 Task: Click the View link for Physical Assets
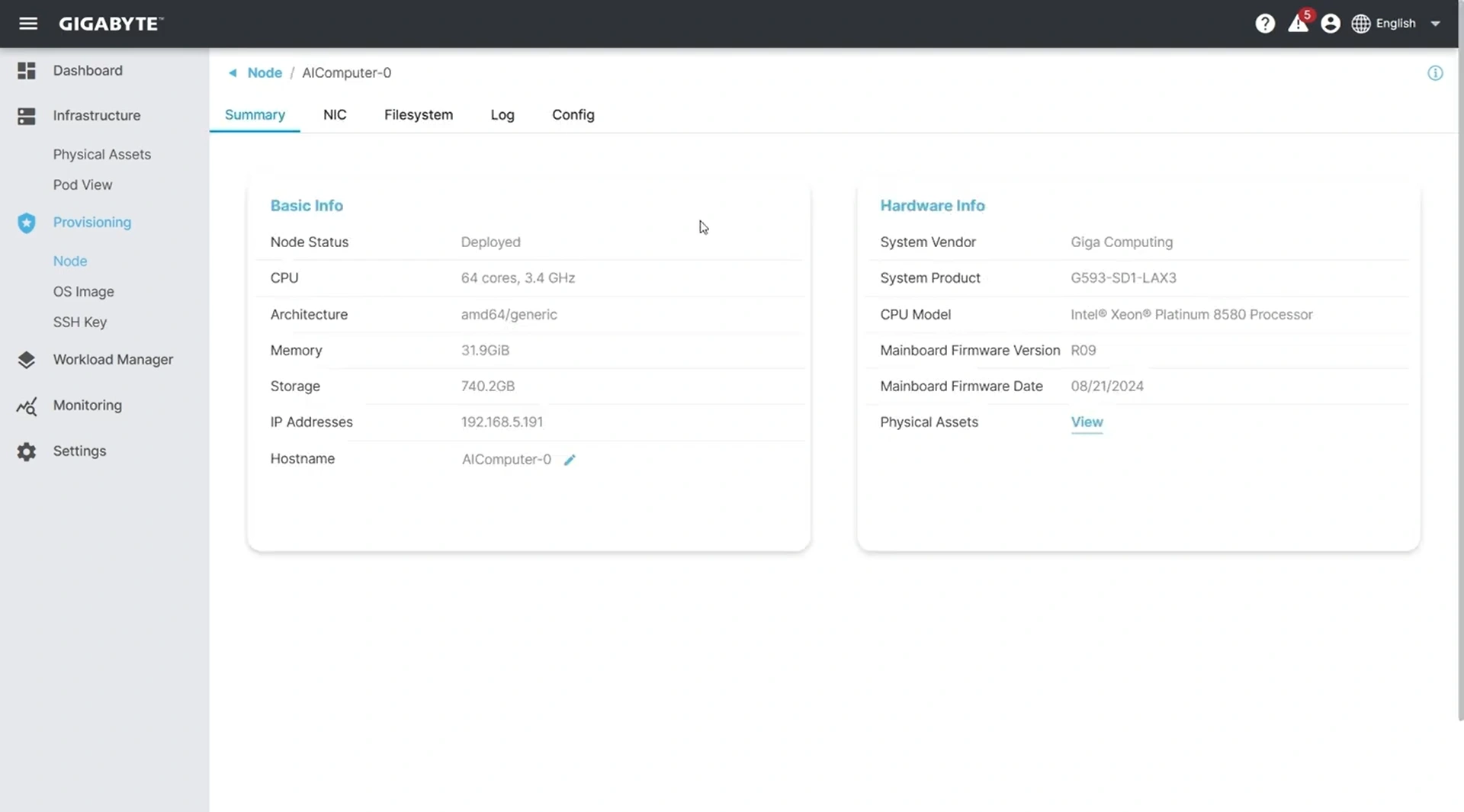tap(1087, 422)
